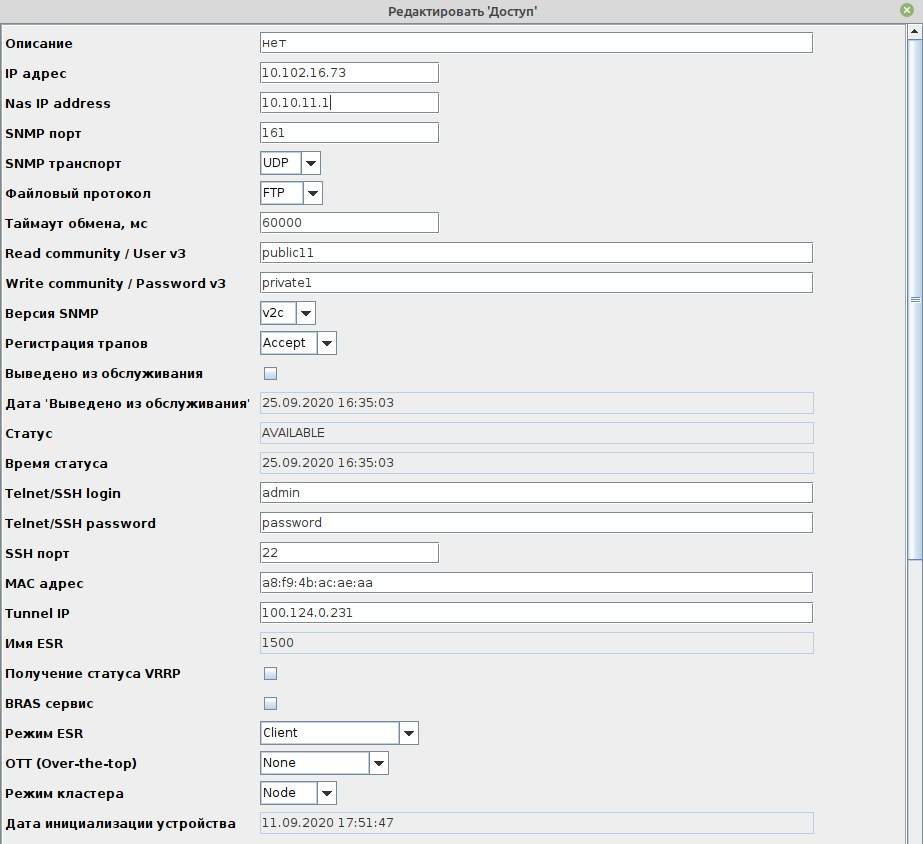Click the 'Nas IP address' field

click(x=349, y=103)
